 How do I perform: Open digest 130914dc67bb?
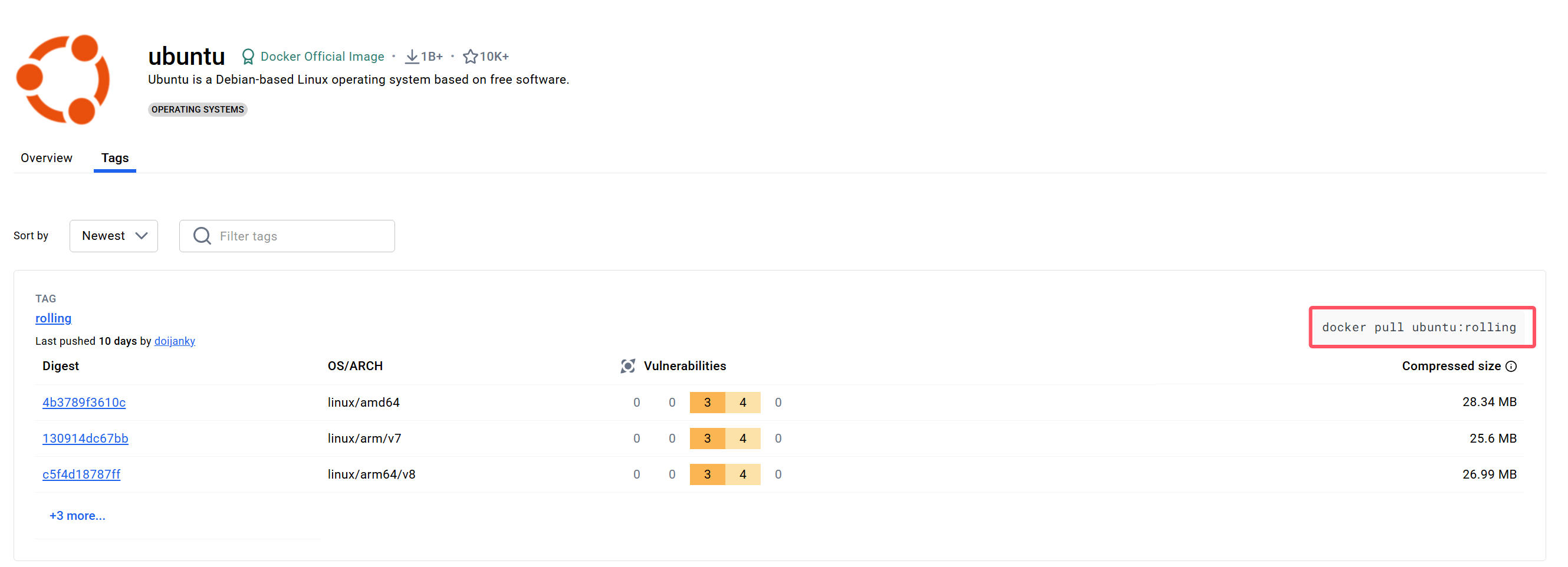tap(86, 438)
